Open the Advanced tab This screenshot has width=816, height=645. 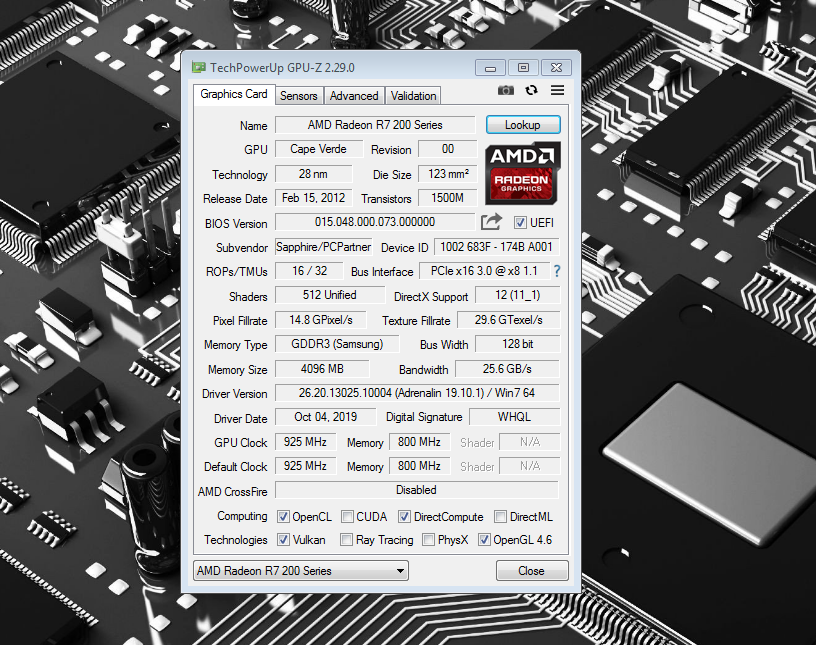tap(354, 96)
